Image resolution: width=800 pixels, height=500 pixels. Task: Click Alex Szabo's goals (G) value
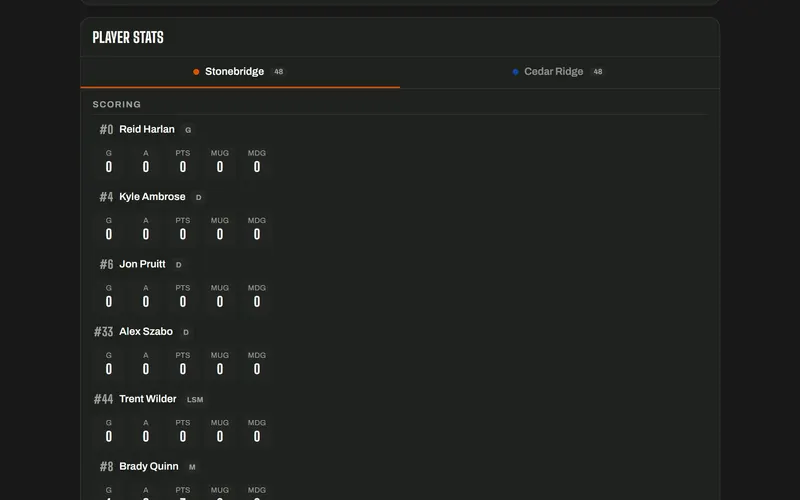[x=109, y=369]
